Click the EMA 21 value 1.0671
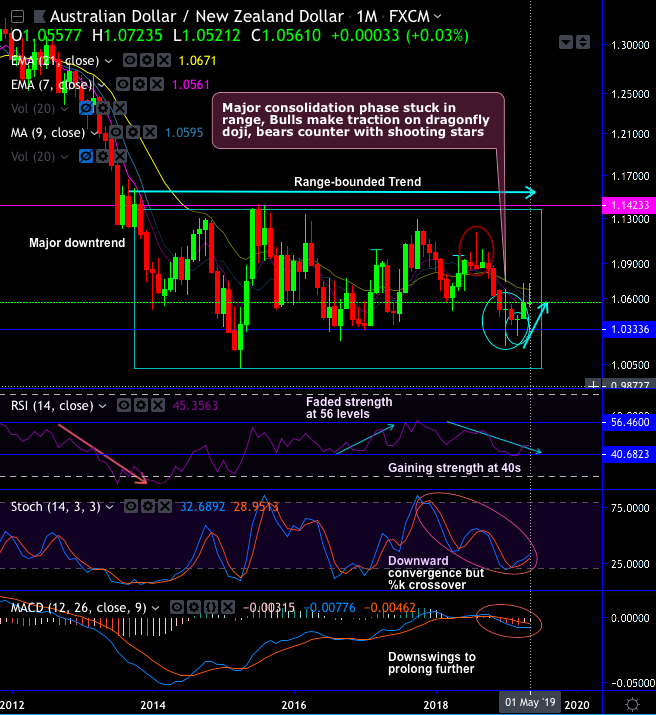 click(197, 61)
